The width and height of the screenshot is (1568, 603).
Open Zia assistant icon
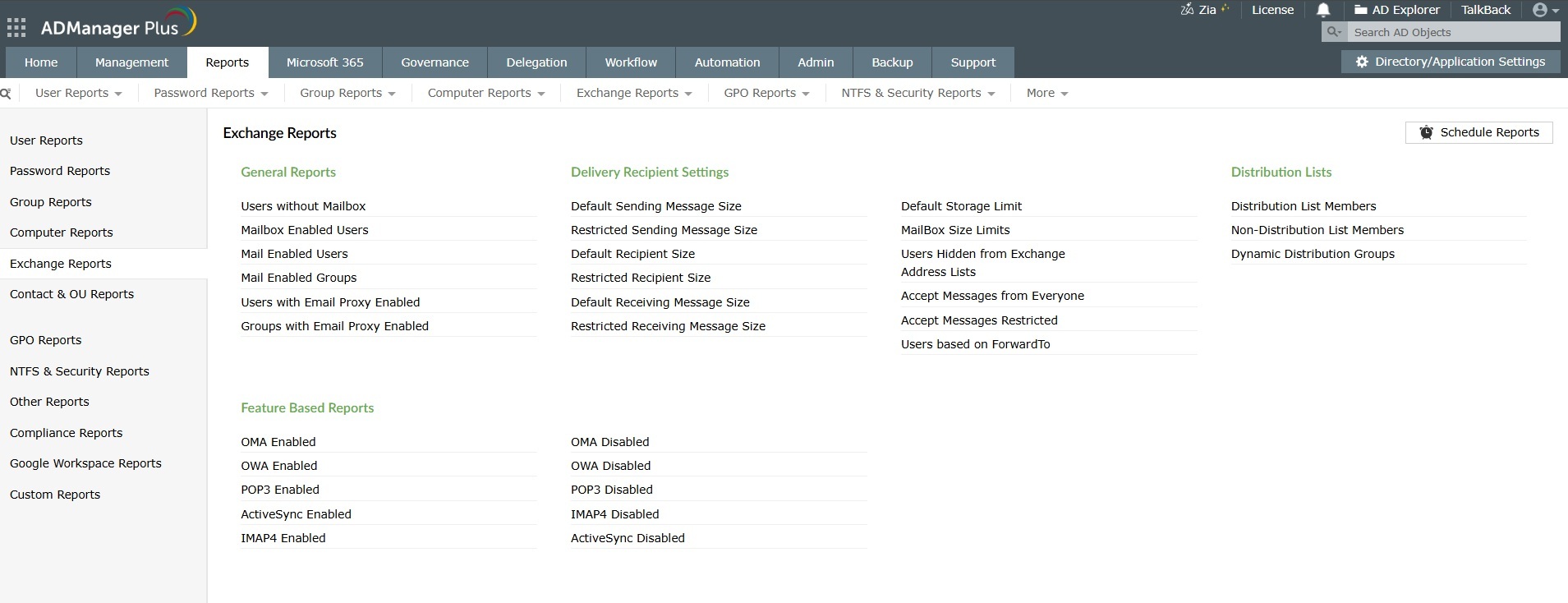1204,10
